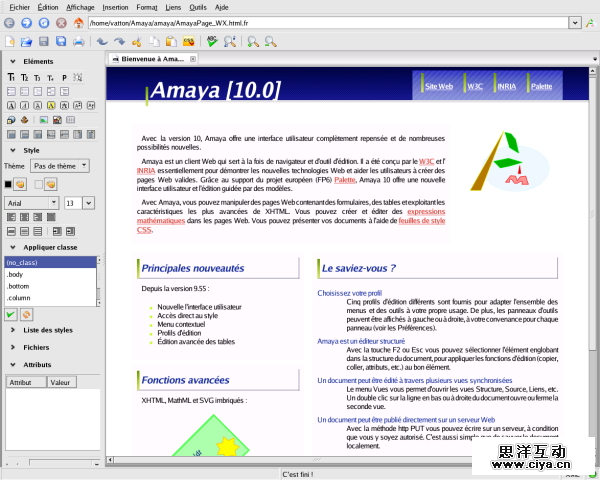Align text left in the Style panel
This screenshot has width=600, height=480.
click(11, 217)
